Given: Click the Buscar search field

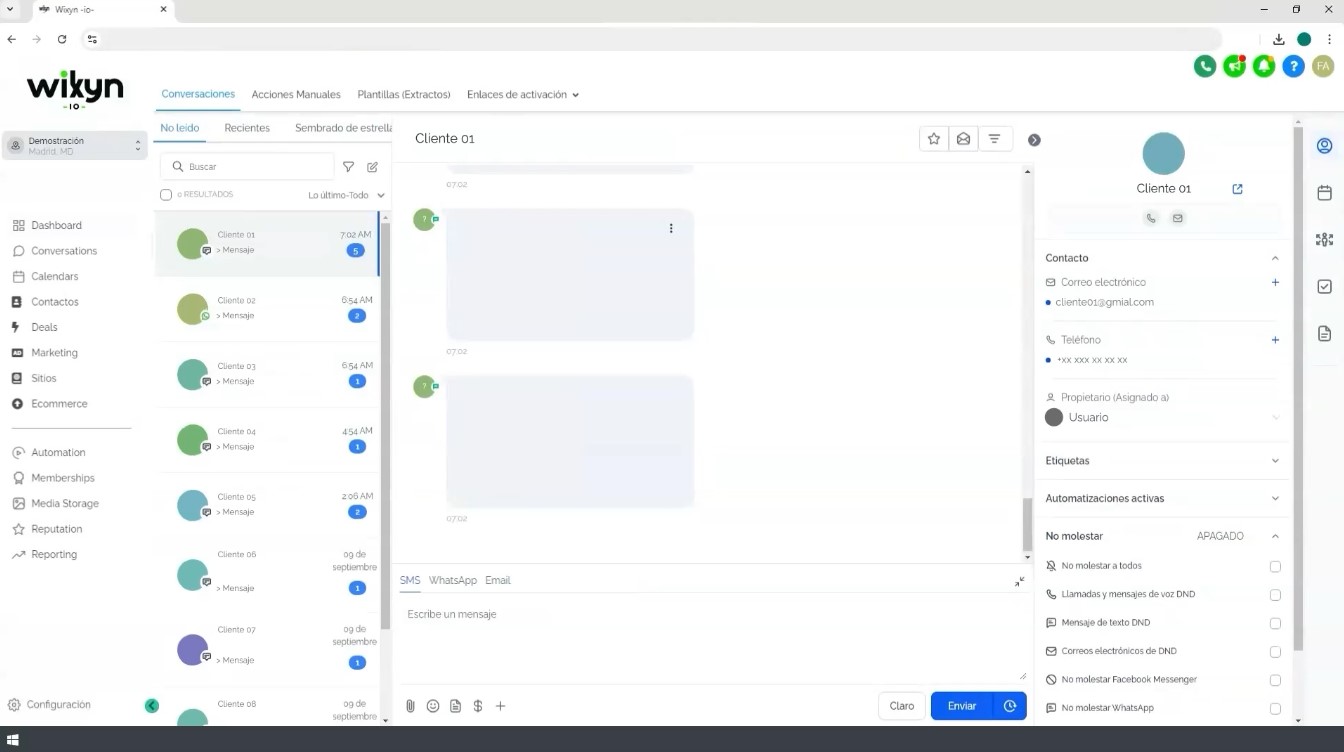Looking at the screenshot, I should 248,167.
